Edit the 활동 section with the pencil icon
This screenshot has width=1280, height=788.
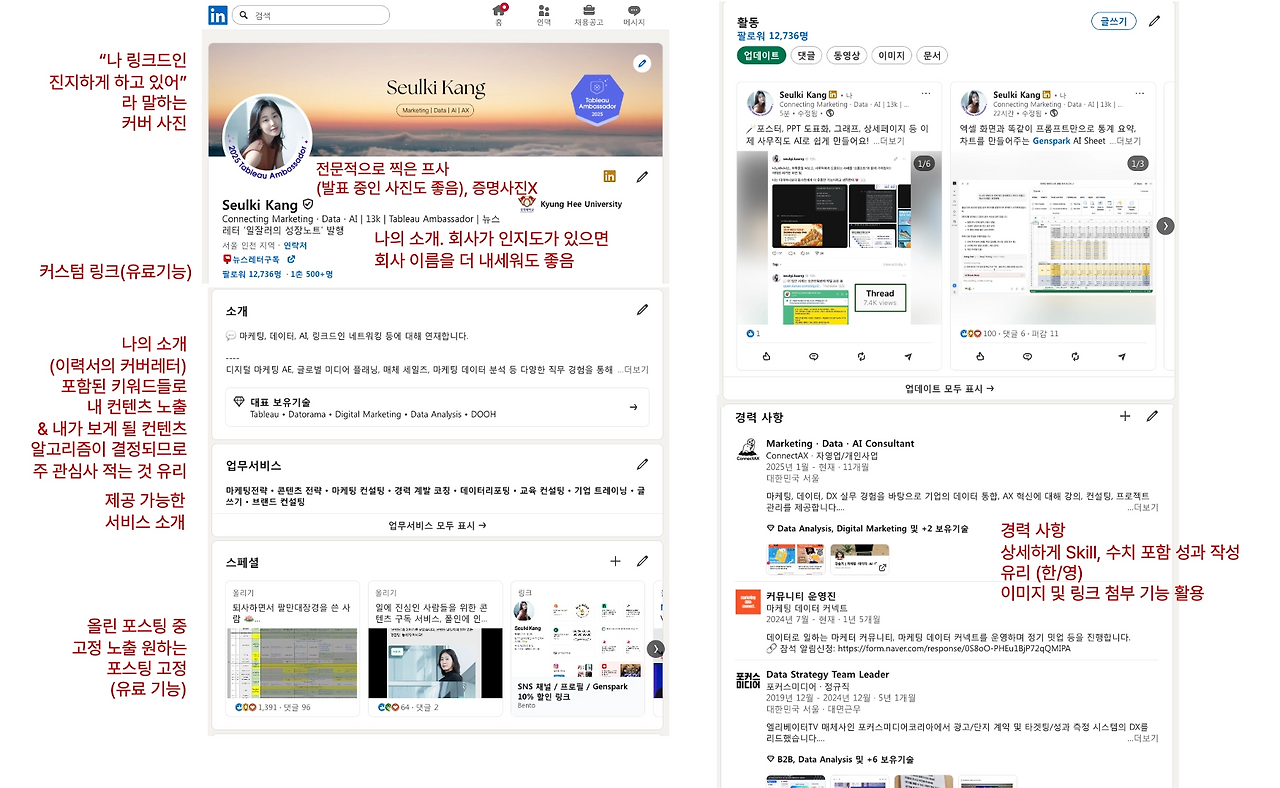[x=1154, y=21]
